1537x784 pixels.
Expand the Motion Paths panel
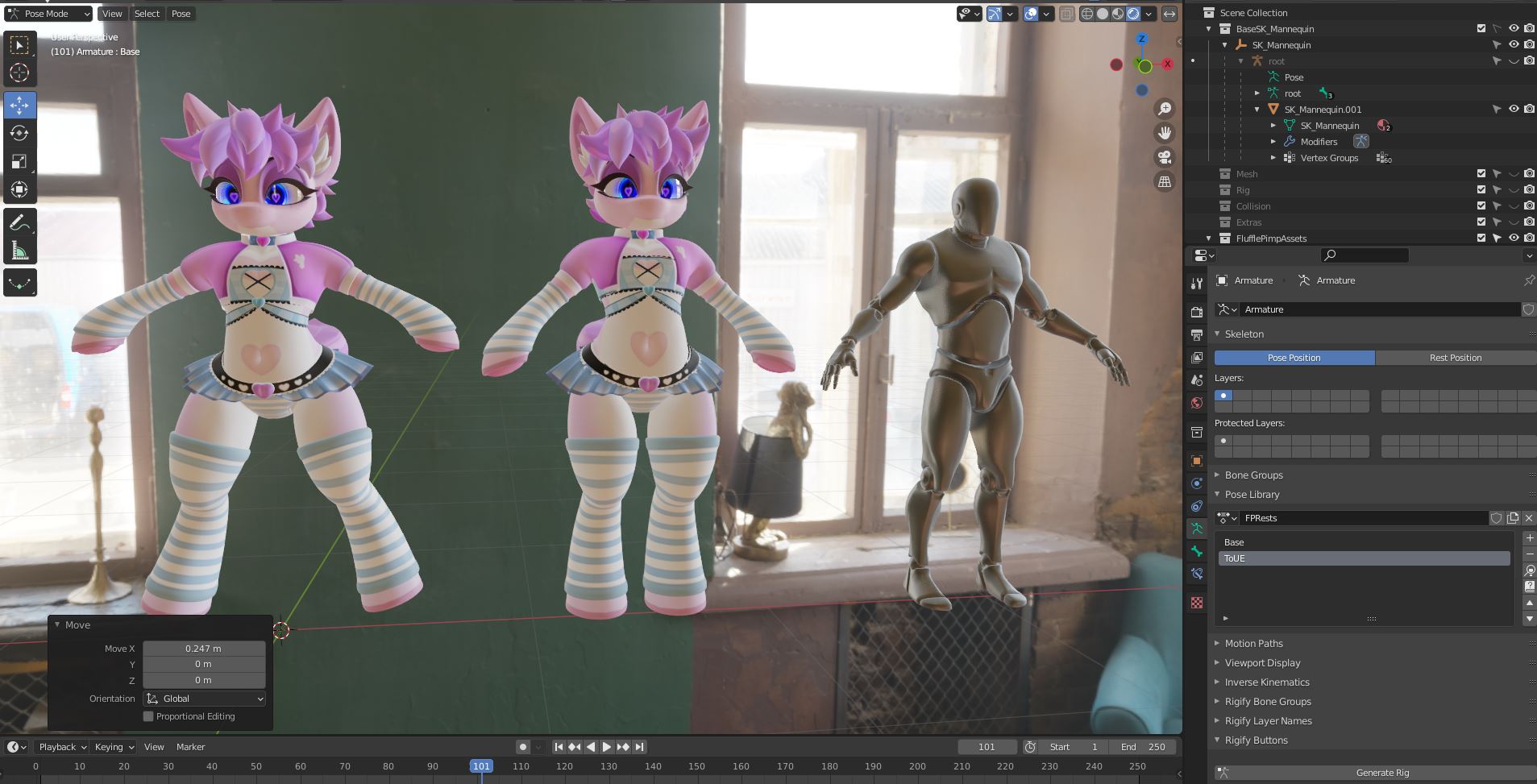[1218, 643]
